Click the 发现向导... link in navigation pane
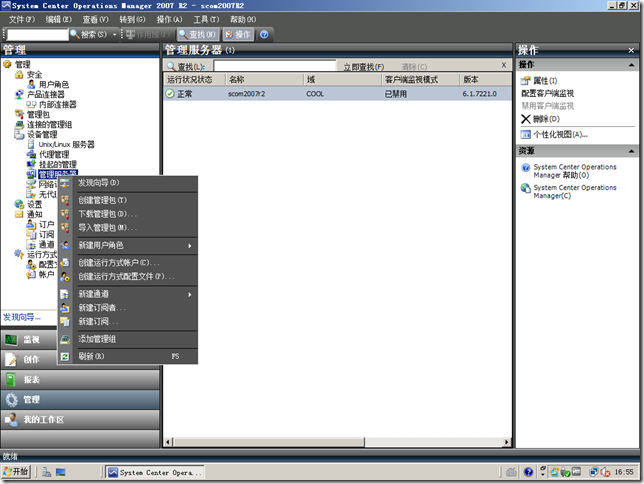The width and height of the screenshot is (644, 484). coord(22,317)
